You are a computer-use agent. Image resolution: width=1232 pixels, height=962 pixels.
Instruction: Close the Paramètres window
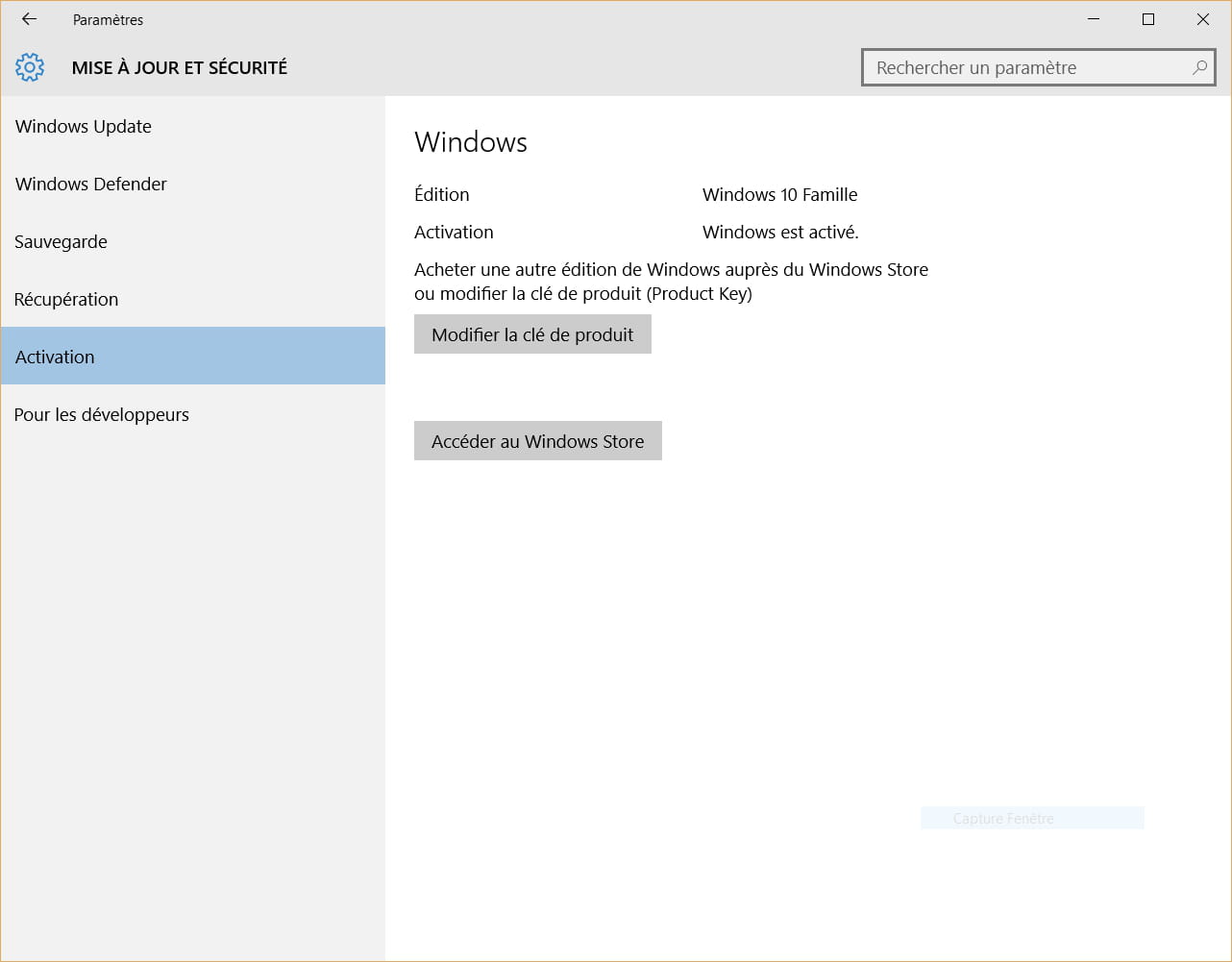point(1203,19)
